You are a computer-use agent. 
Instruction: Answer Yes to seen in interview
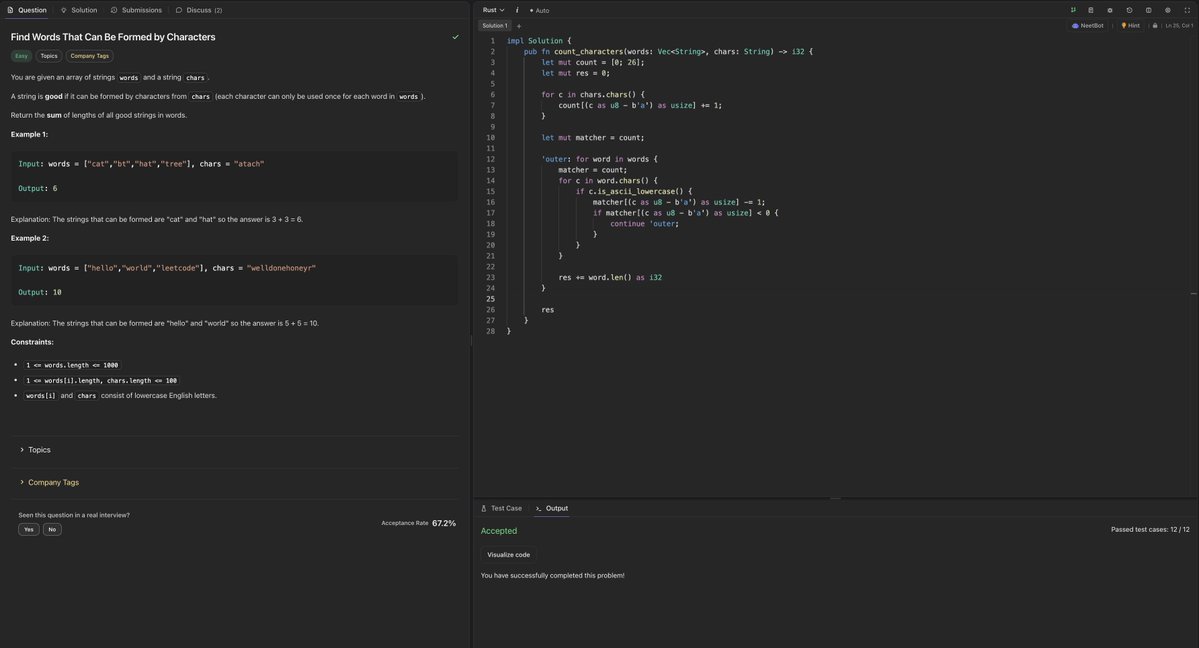tap(28, 529)
